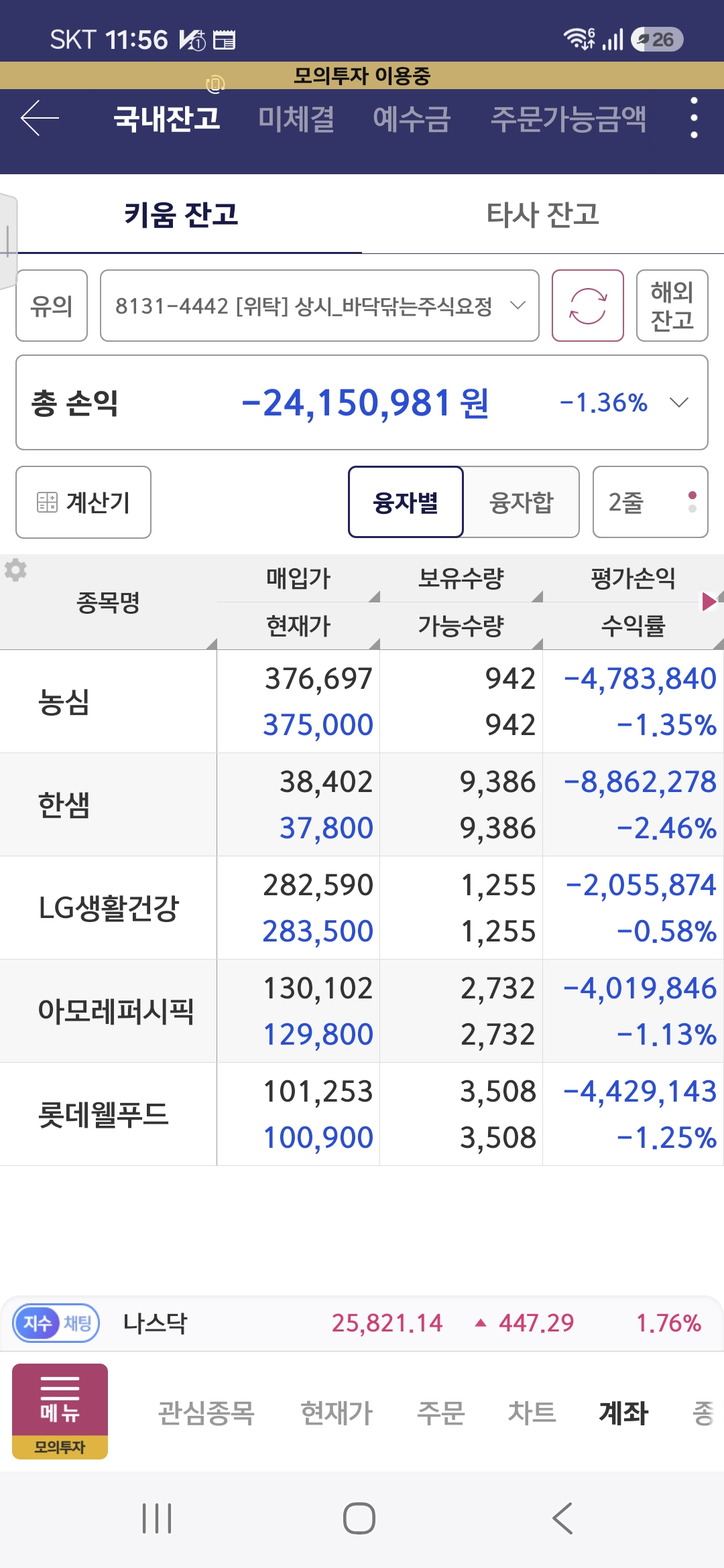Image resolution: width=724 pixels, height=1568 pixels.
Task: Tap the 유의 button
Action: click(52, 306)
